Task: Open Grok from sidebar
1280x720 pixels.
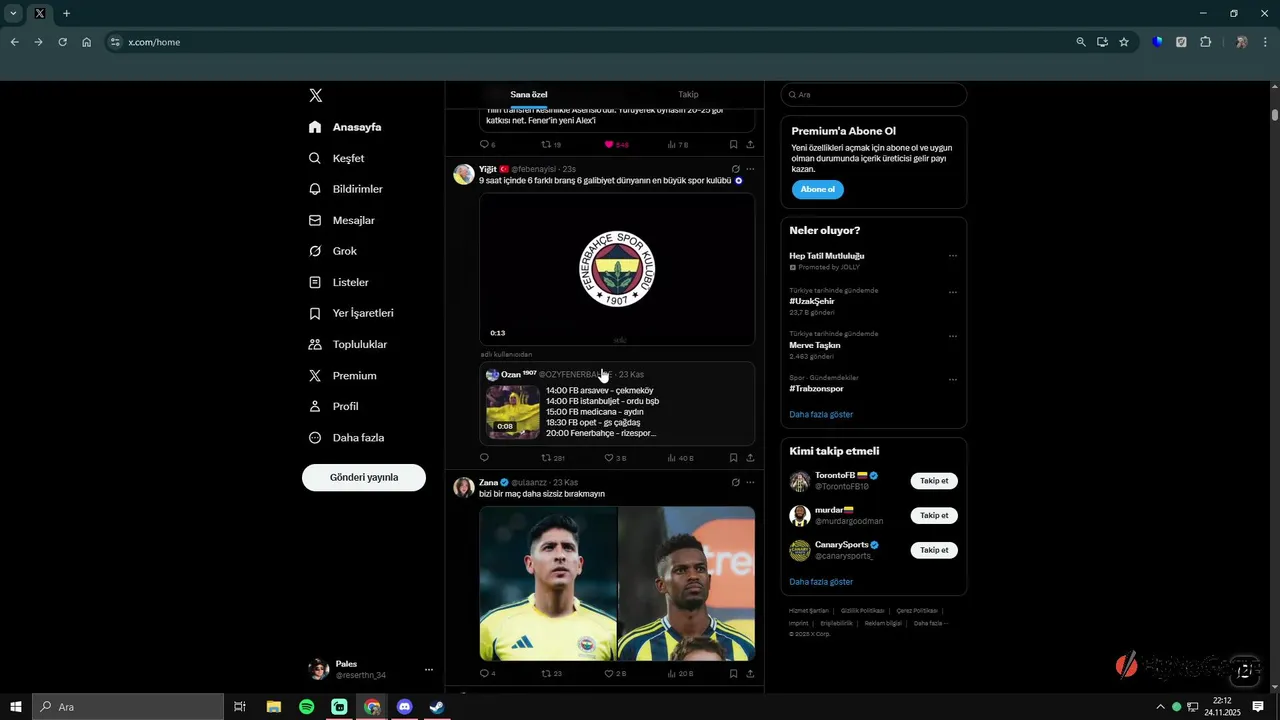Action: click(332, 251)
